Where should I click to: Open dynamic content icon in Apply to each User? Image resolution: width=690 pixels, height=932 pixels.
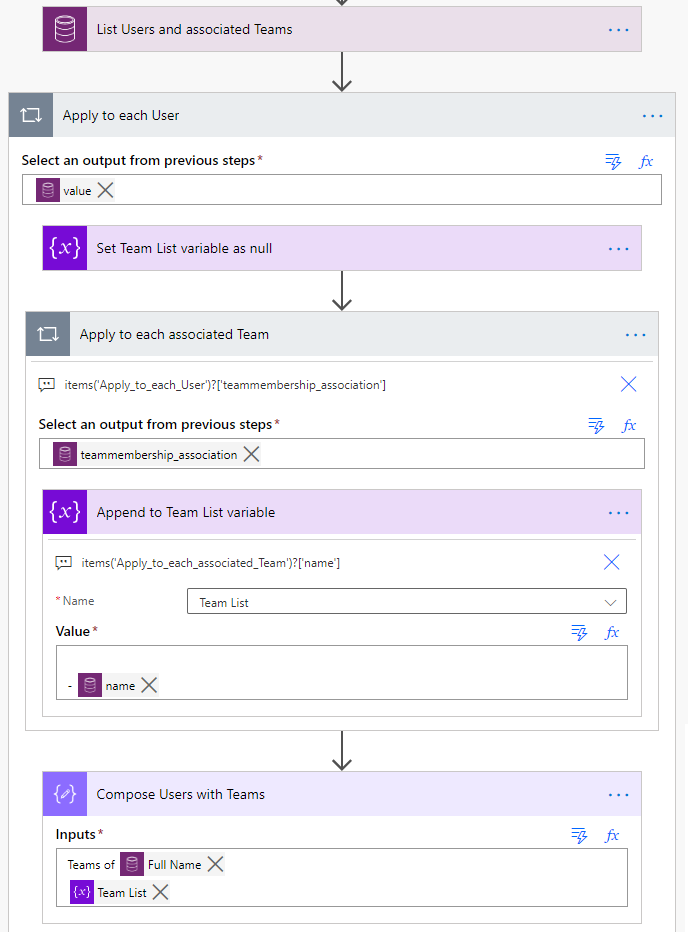point(613,161)
